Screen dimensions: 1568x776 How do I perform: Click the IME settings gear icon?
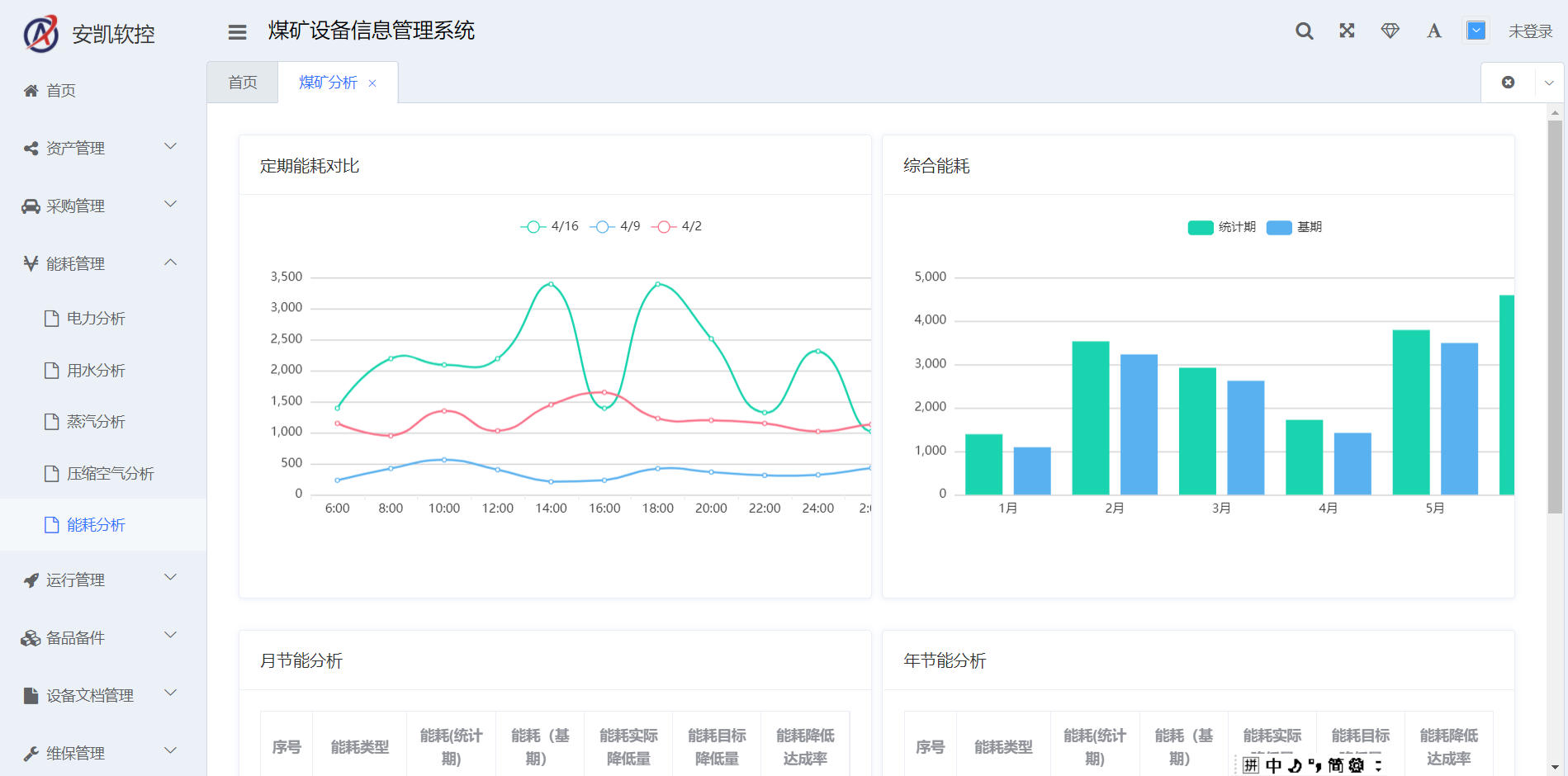point(1356,765)
